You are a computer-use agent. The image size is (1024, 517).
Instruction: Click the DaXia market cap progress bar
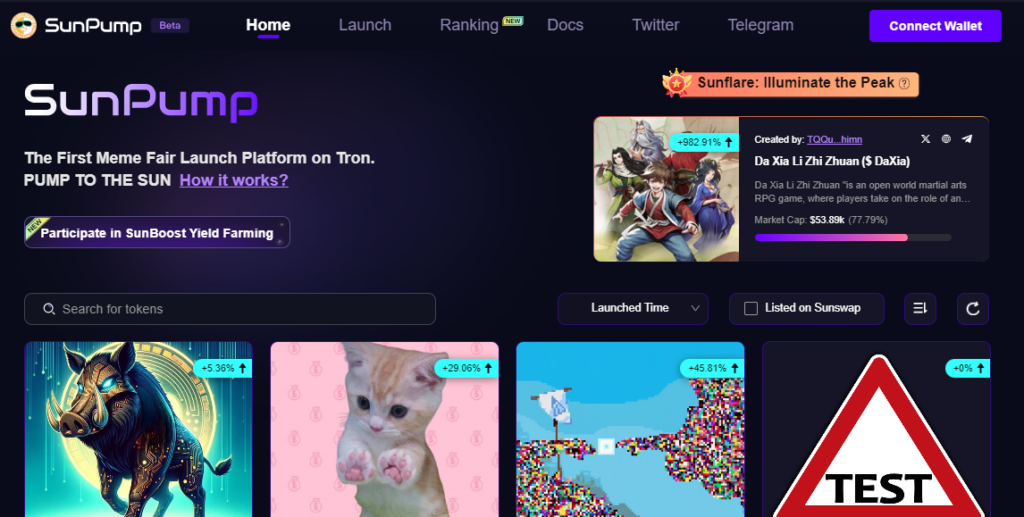853,238
